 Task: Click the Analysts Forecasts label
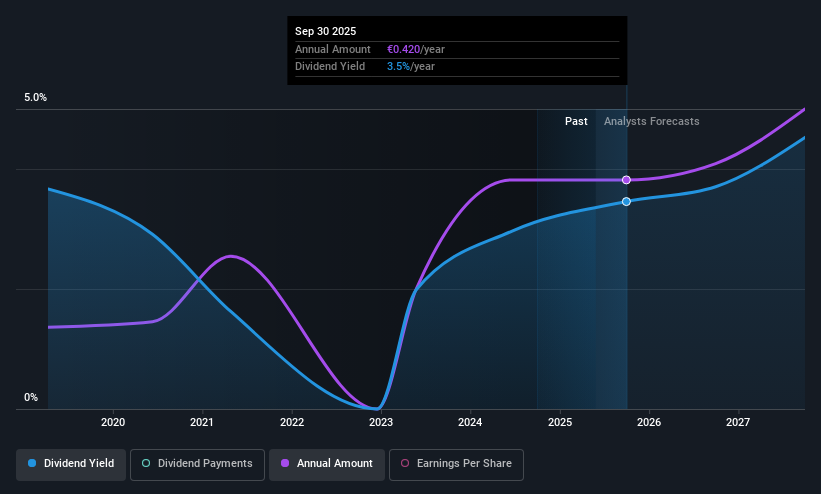pyautogui.click(x=651, y=122)
